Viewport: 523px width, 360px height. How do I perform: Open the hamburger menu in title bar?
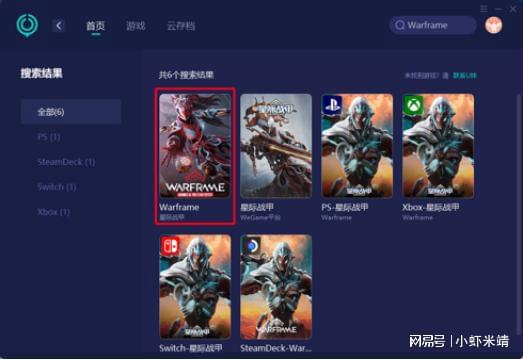pos(484,9)
